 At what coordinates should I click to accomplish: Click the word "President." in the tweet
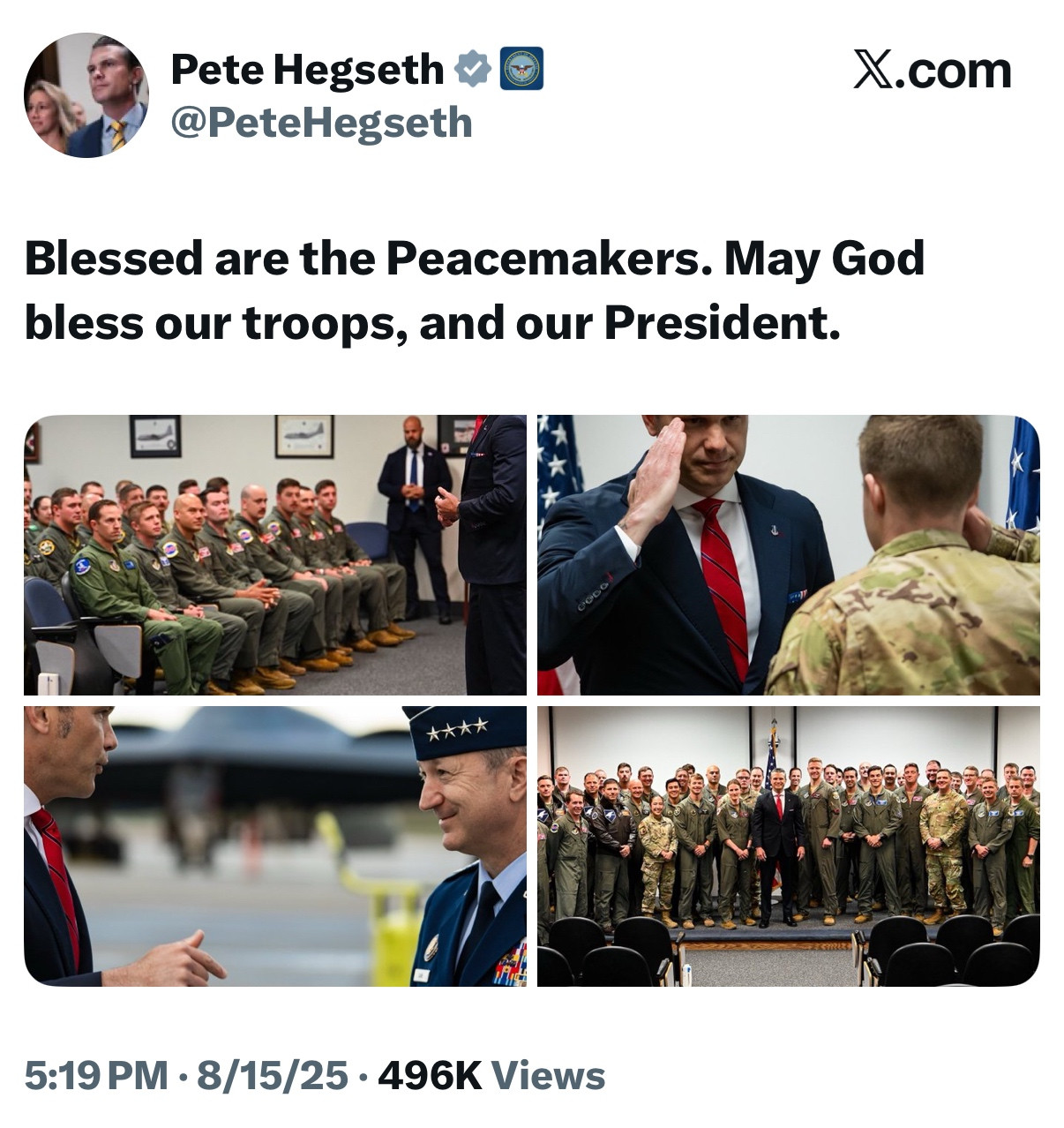pyautogui.click(x=722, y=324)
